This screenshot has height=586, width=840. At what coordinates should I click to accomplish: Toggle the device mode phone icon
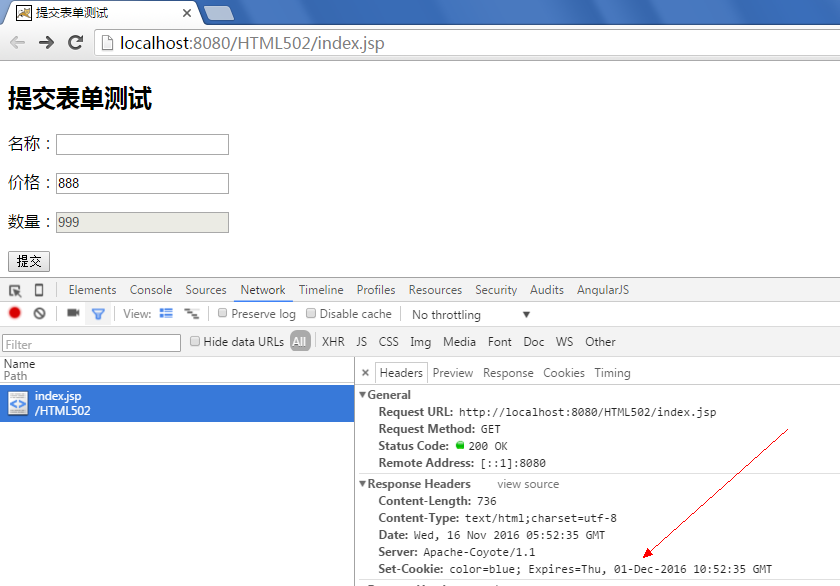[x=39, y=290]
